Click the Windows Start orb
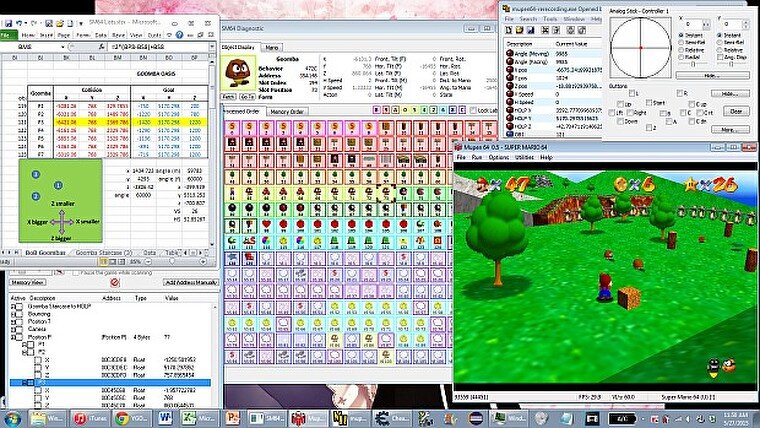Image resolution: width=760 pixels, height=428 pixels. (12, 418)
